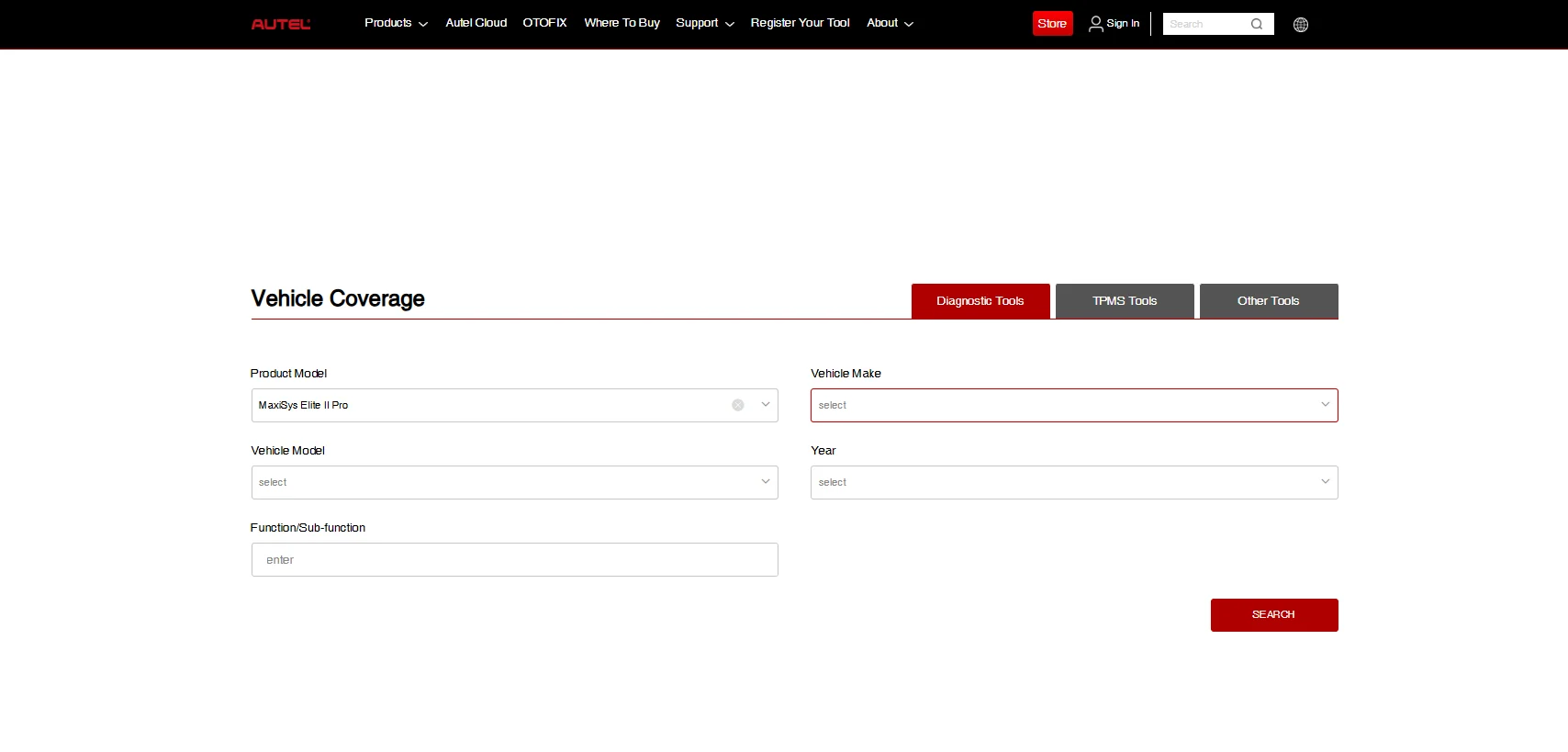Expand the Products menu

pyautogui.click(x=396, y=23)
